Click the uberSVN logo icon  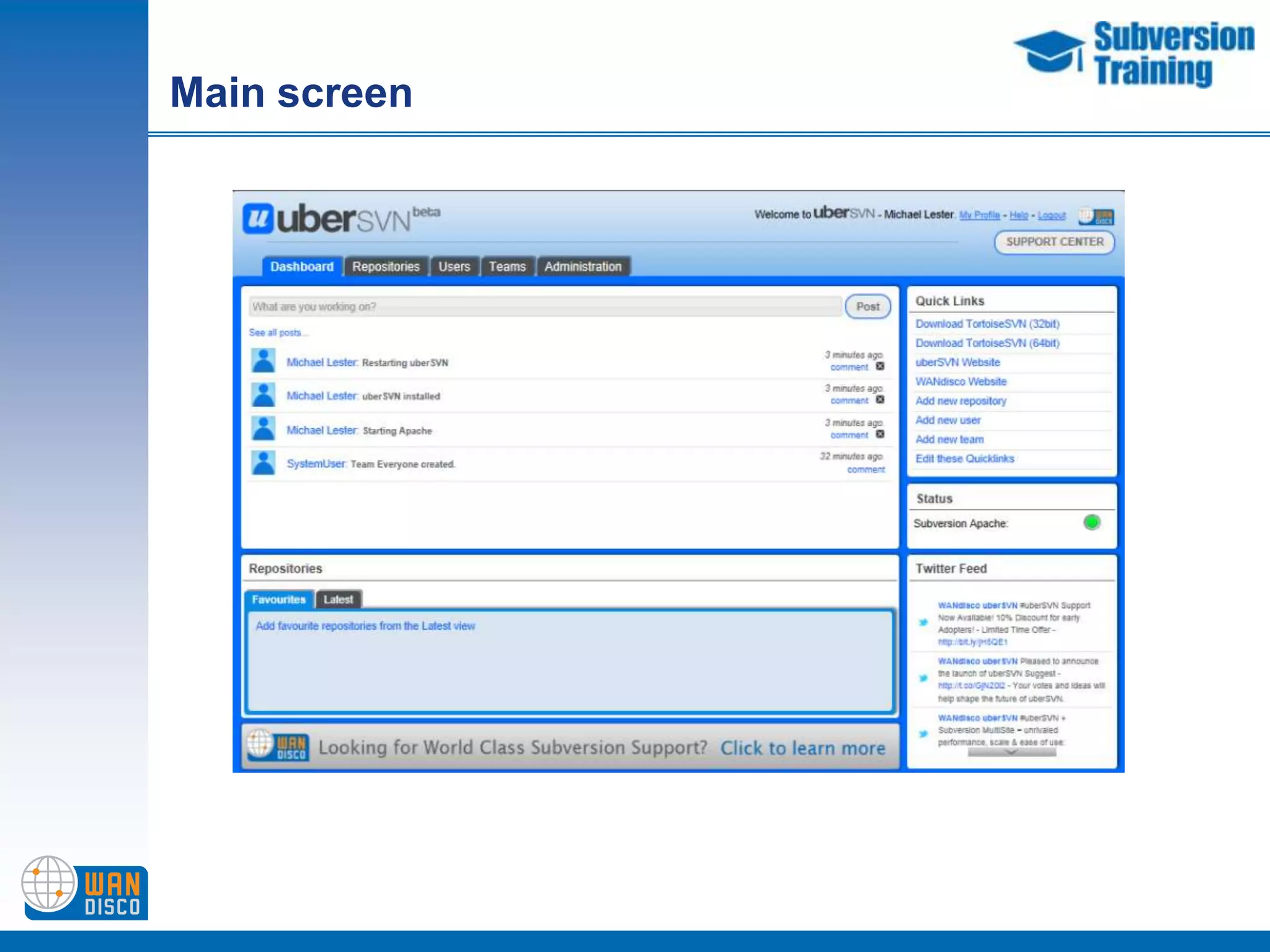(258, 218)
